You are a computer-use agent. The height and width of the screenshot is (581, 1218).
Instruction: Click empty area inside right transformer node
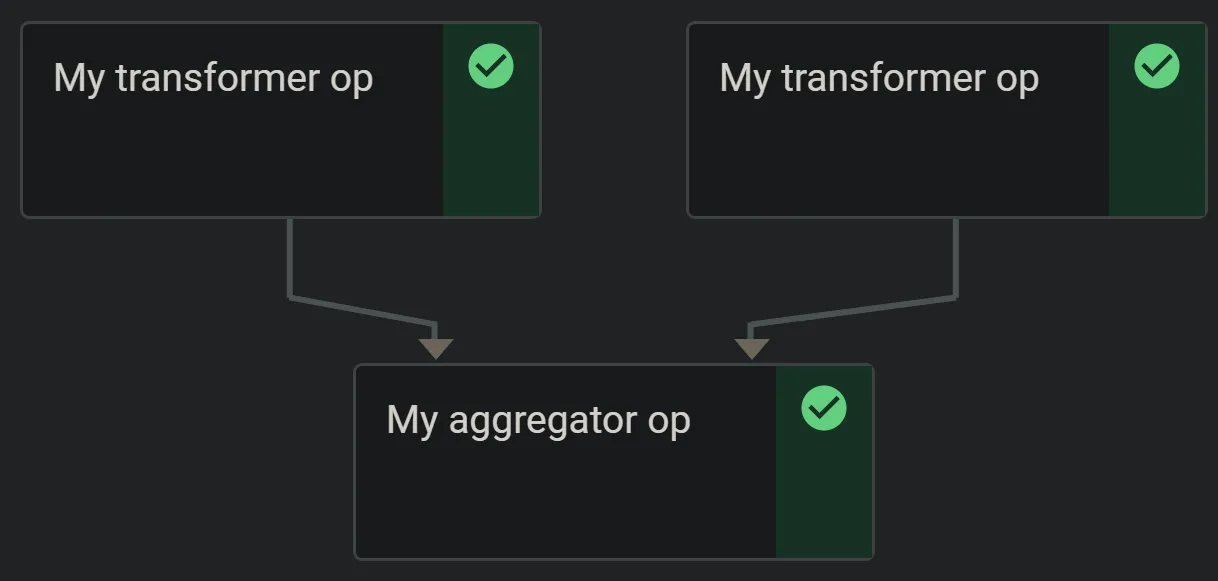click(896, 160)
